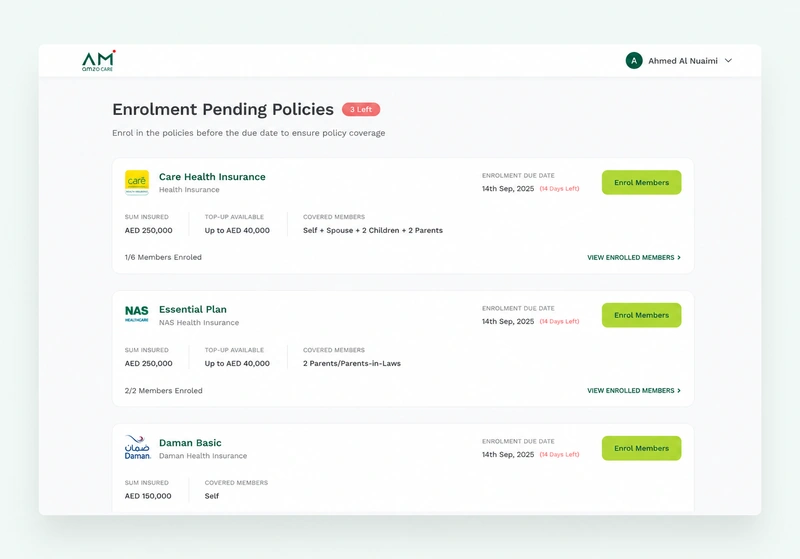Image resolution: width=800 pixels, height=559 pixels.
Task: Click the Ahmed Al Nuaimi username
Action: tap(683, 61)
